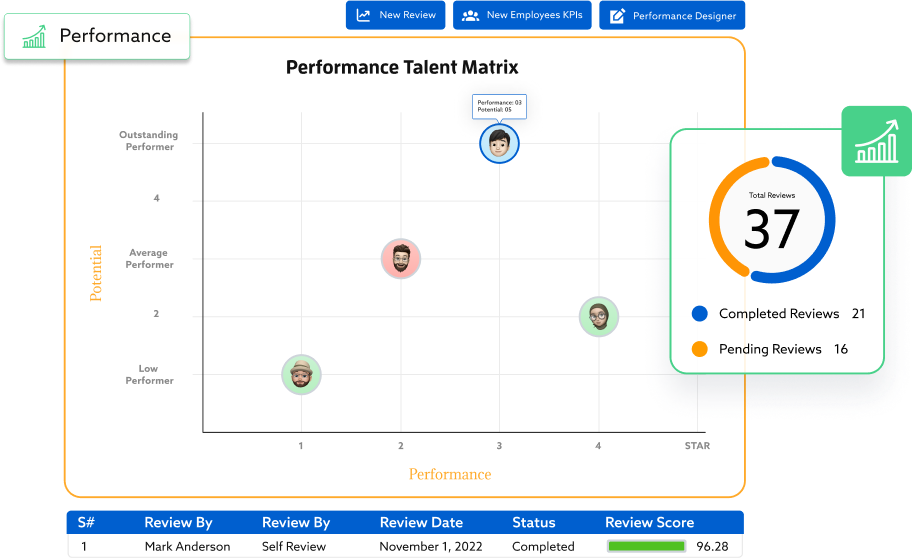Sort by the Review Date column header
This screenshot has height=558, width=912.
pos(421,522)
